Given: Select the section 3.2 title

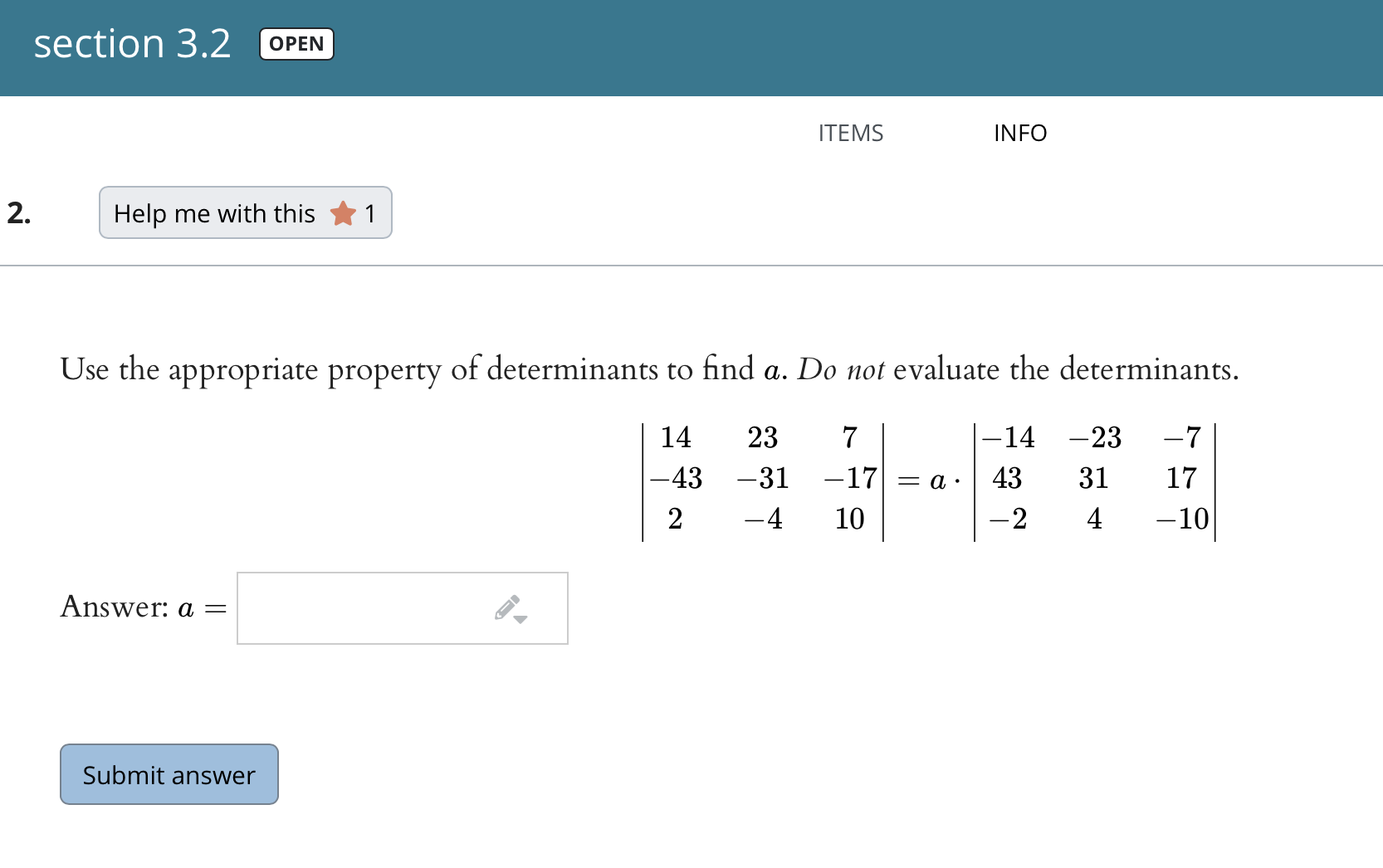Looking at the screenshot, I should [x=132, y=44].
